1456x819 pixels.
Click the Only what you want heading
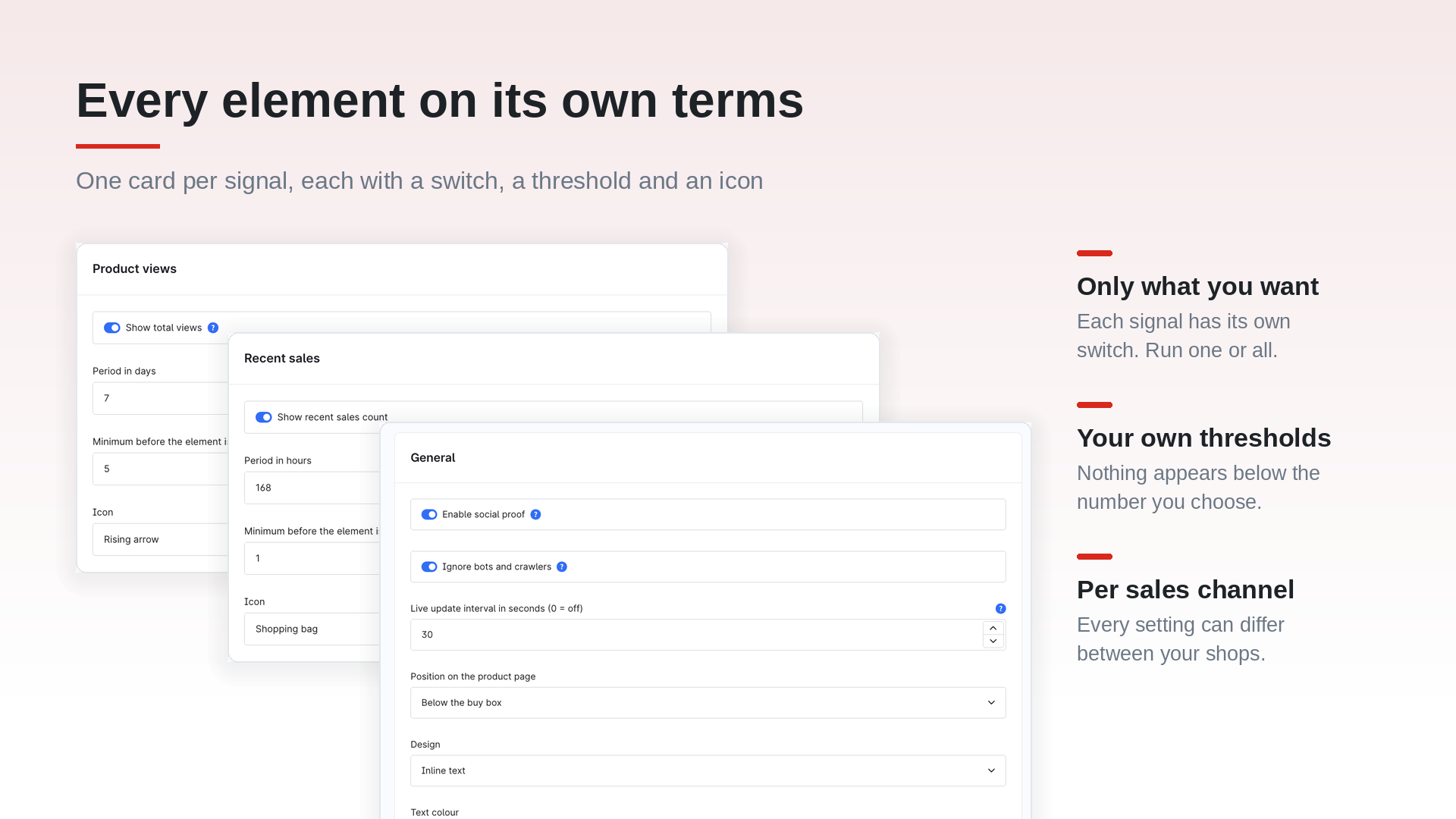click(1197, 287)
